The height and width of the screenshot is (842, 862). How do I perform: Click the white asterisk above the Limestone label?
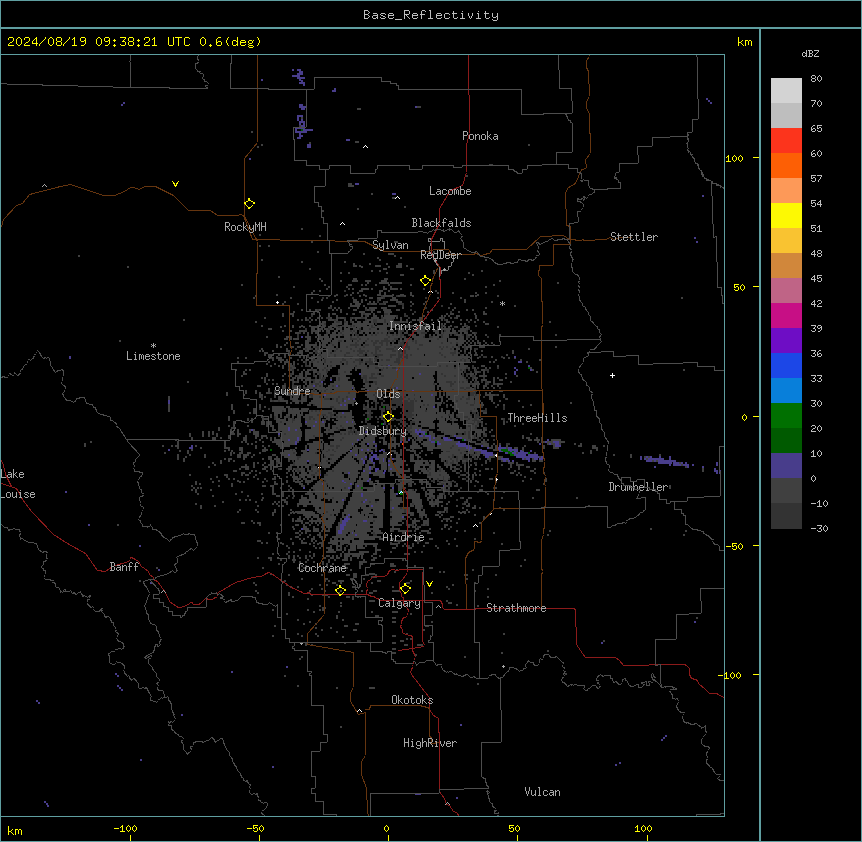point(153,346)
